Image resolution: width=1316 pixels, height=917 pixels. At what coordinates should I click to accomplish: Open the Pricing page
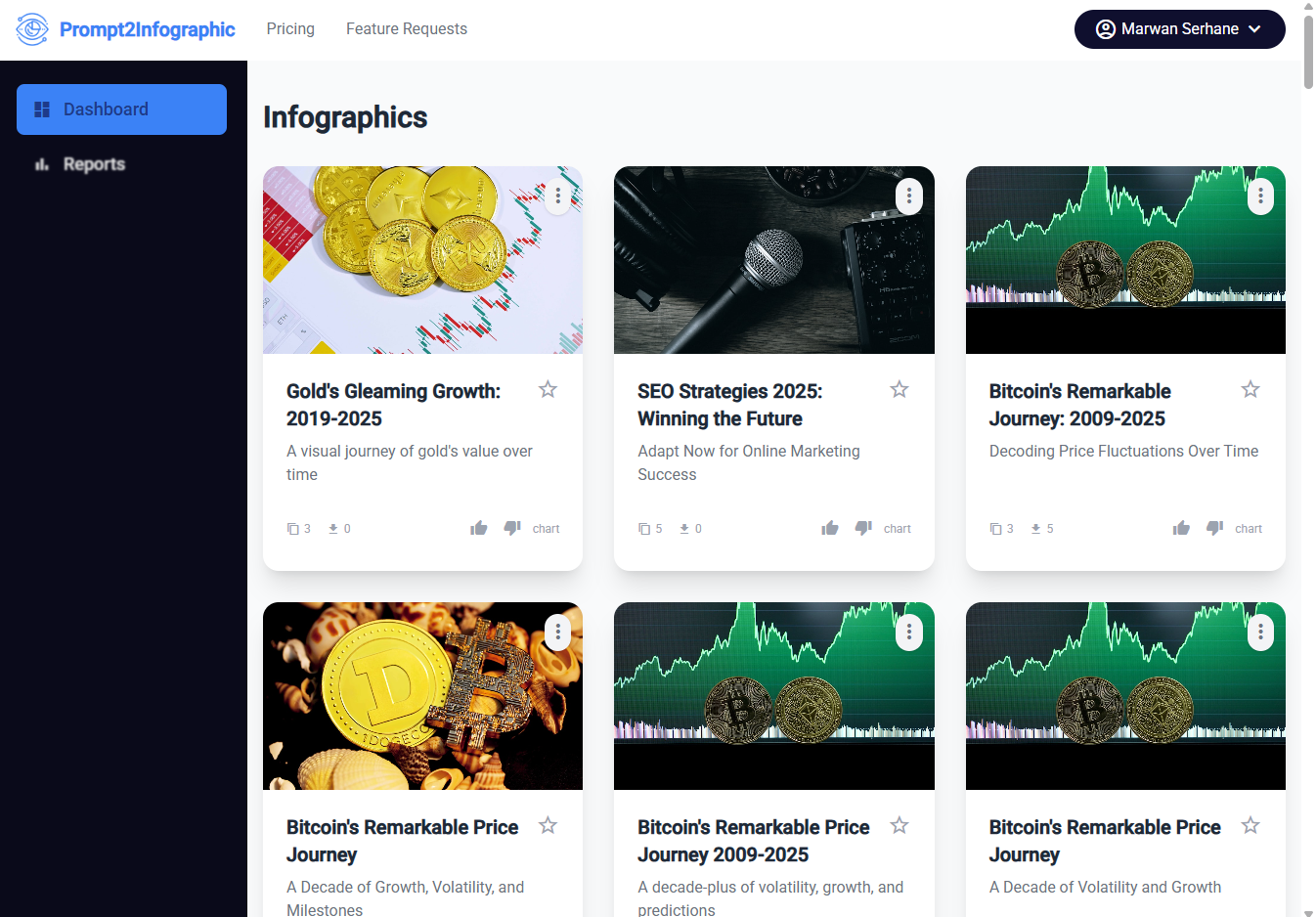point(289,28)
